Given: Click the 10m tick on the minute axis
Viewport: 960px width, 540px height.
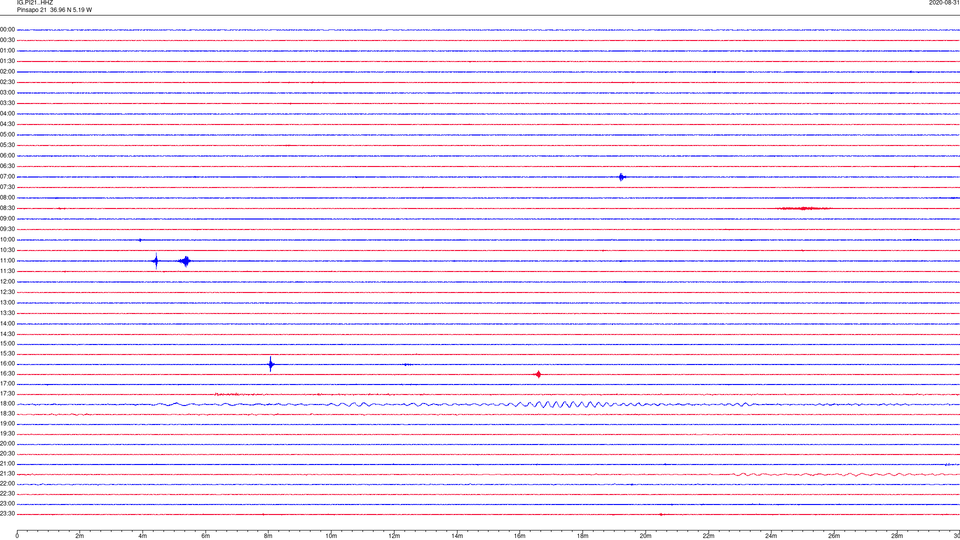Looking at the screenshot, I should point(331,536).
